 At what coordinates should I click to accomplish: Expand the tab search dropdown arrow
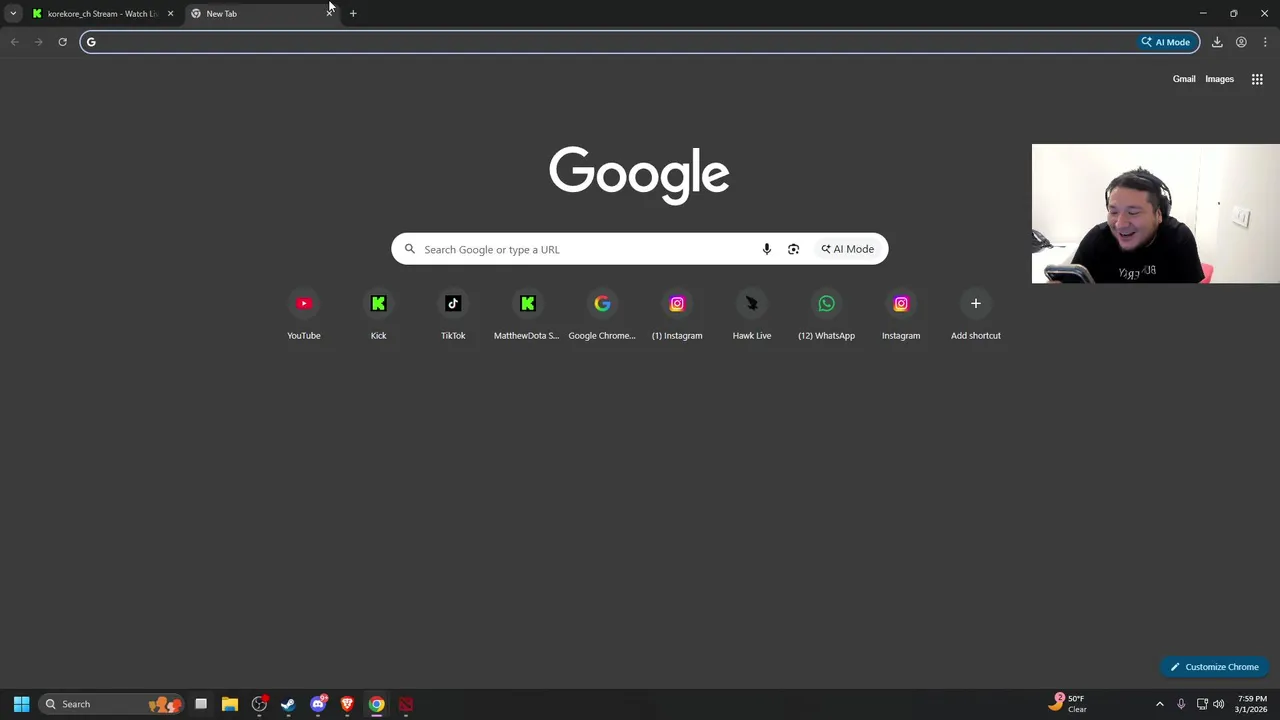pyautogui.click(x=13, y=14)
